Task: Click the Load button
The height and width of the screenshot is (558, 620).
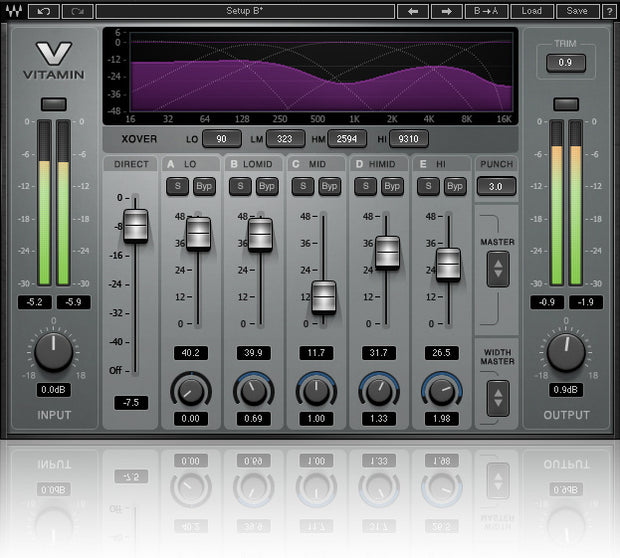Action: pyautogui.click(x=531, y=11)
